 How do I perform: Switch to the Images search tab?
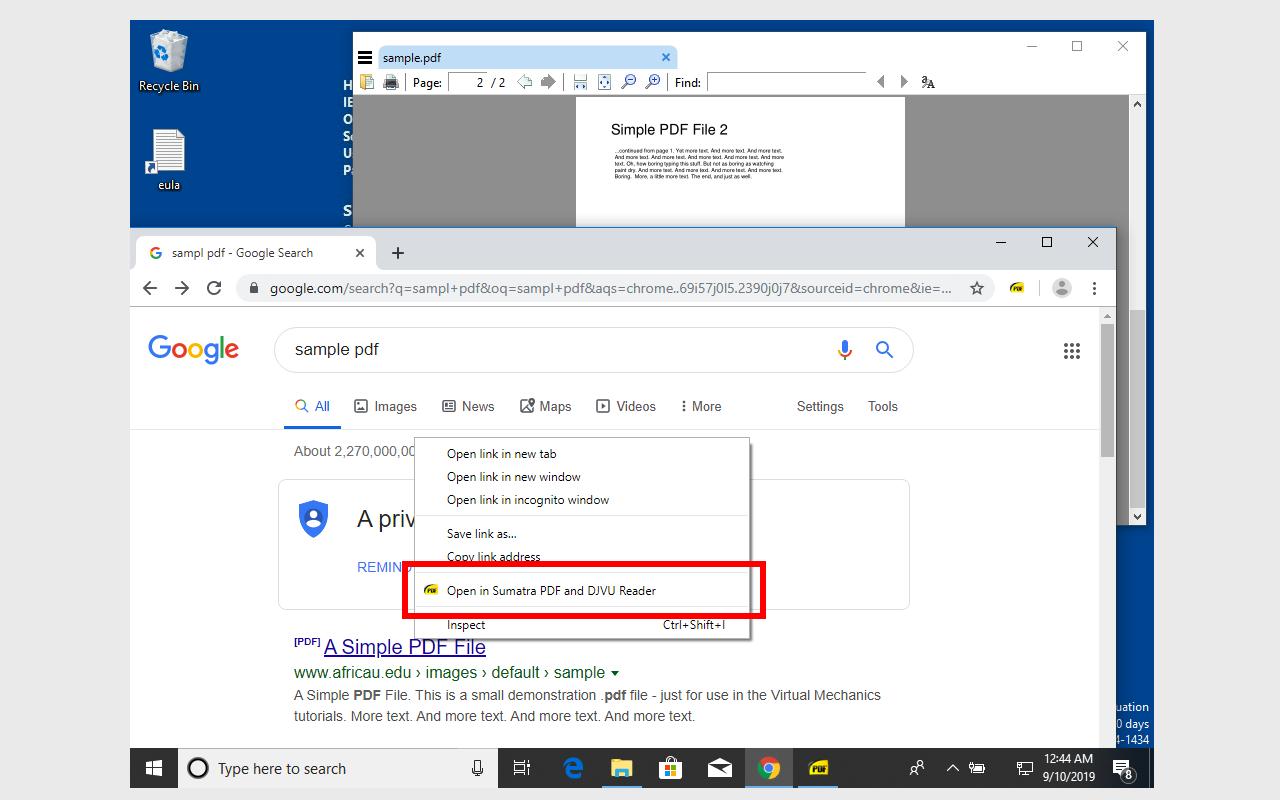(x=385, y=406)
